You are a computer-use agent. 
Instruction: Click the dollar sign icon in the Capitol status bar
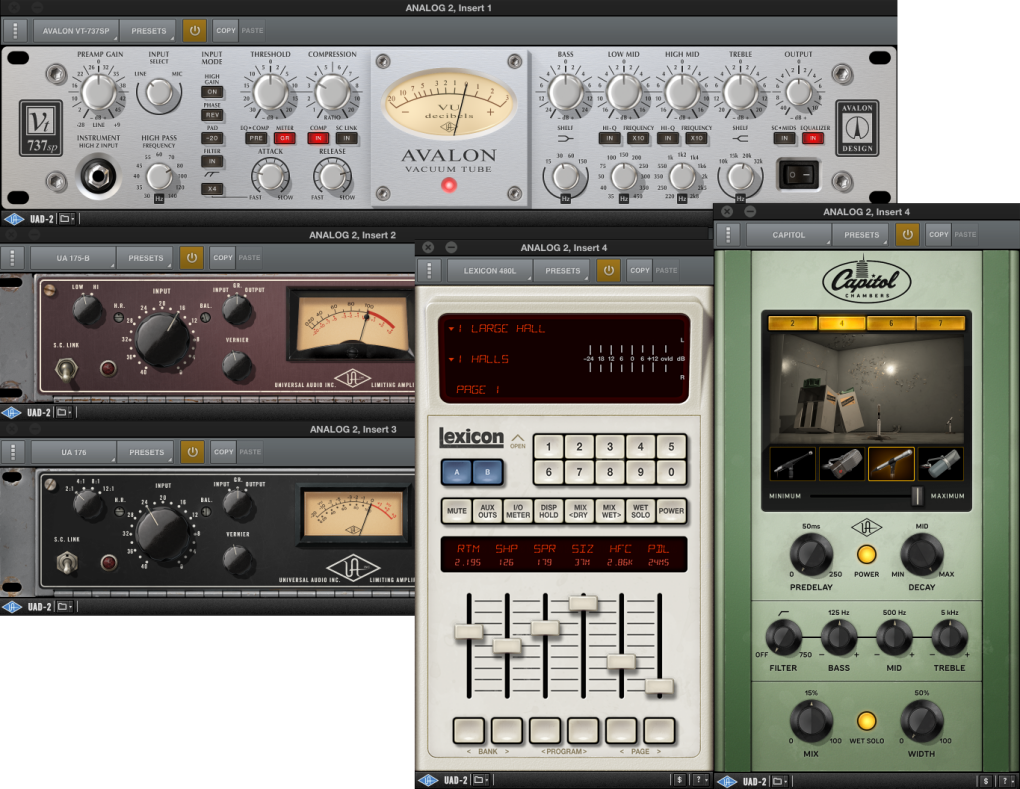pos(986,781)
